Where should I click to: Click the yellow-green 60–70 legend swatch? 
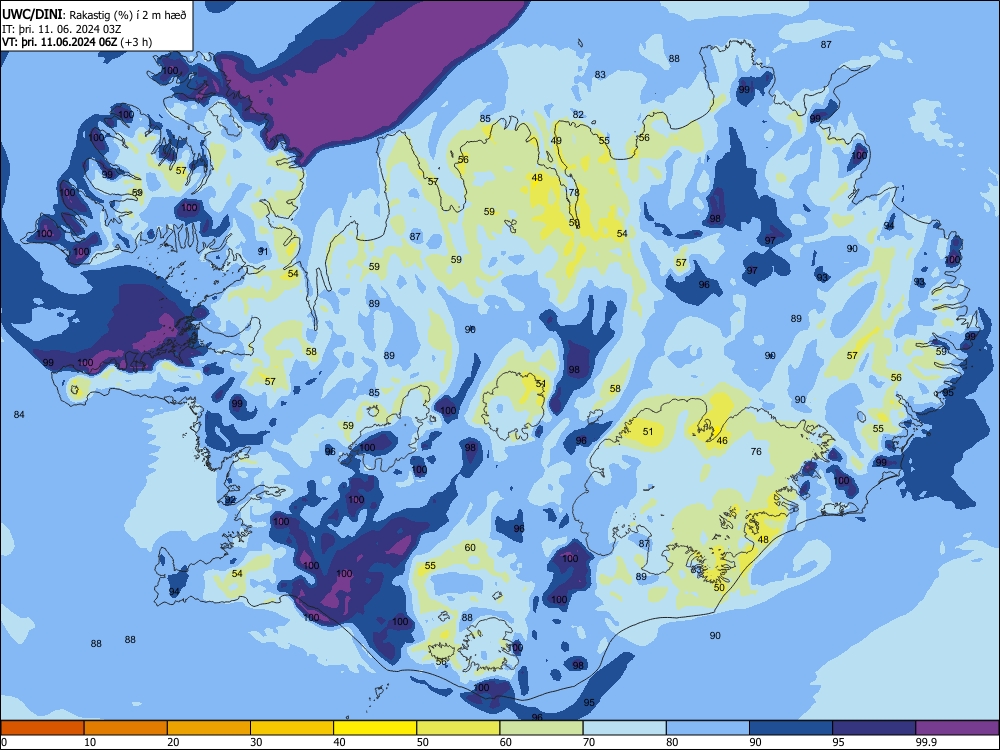point(541,728)
